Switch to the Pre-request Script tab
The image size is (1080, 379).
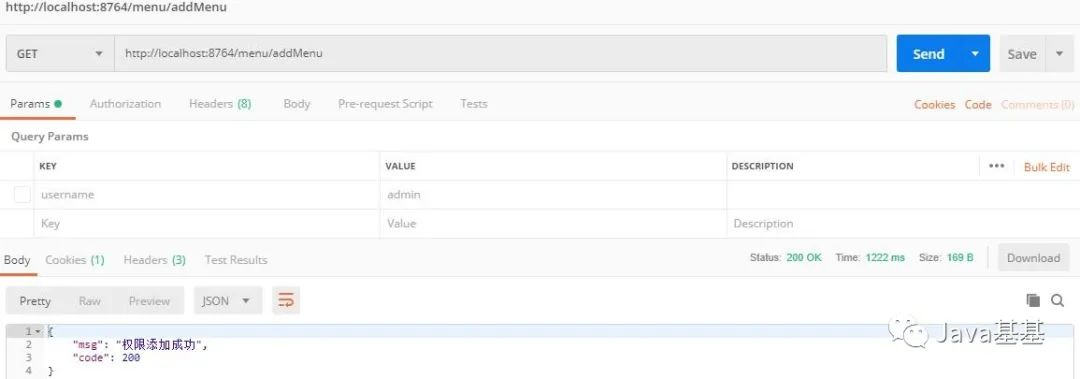click(385, 104)
